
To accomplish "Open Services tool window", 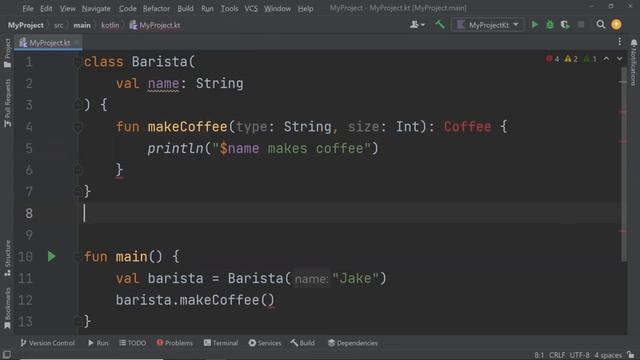I will (264, 343).
